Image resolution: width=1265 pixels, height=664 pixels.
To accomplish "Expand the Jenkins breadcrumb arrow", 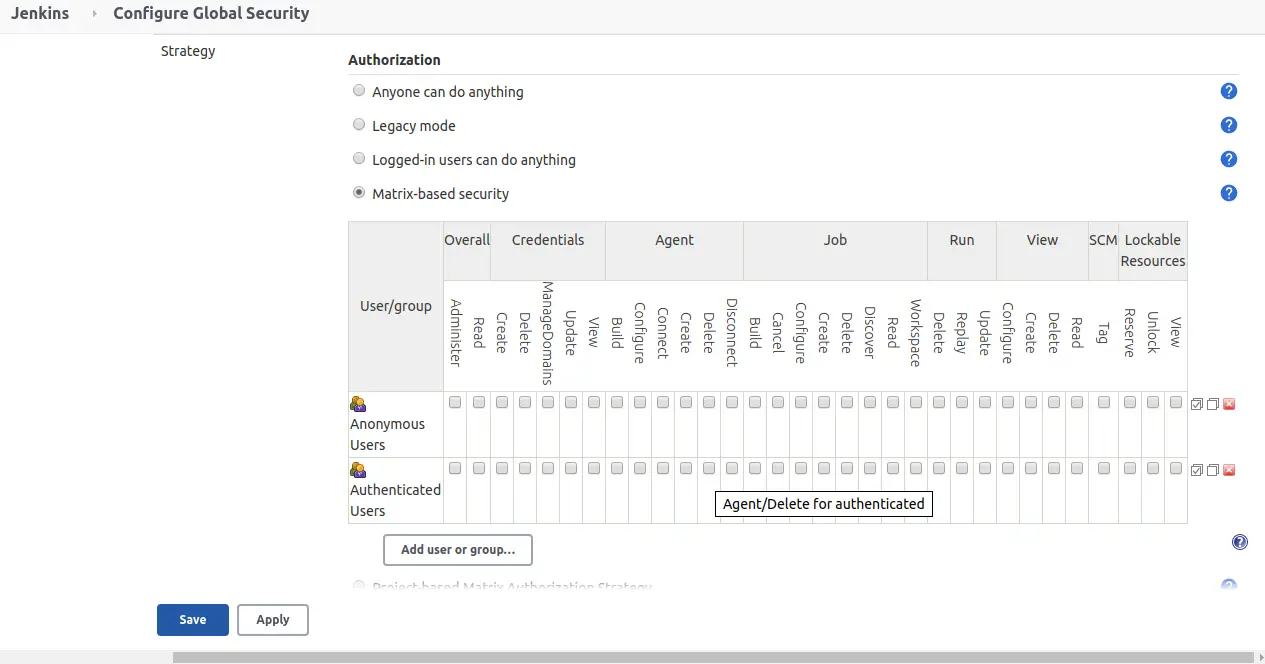I will click(x=94, y=14).
